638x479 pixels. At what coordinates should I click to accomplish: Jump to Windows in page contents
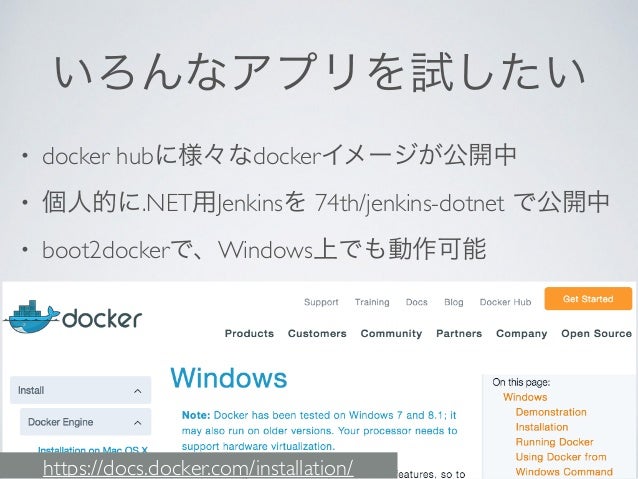[525, 397]
